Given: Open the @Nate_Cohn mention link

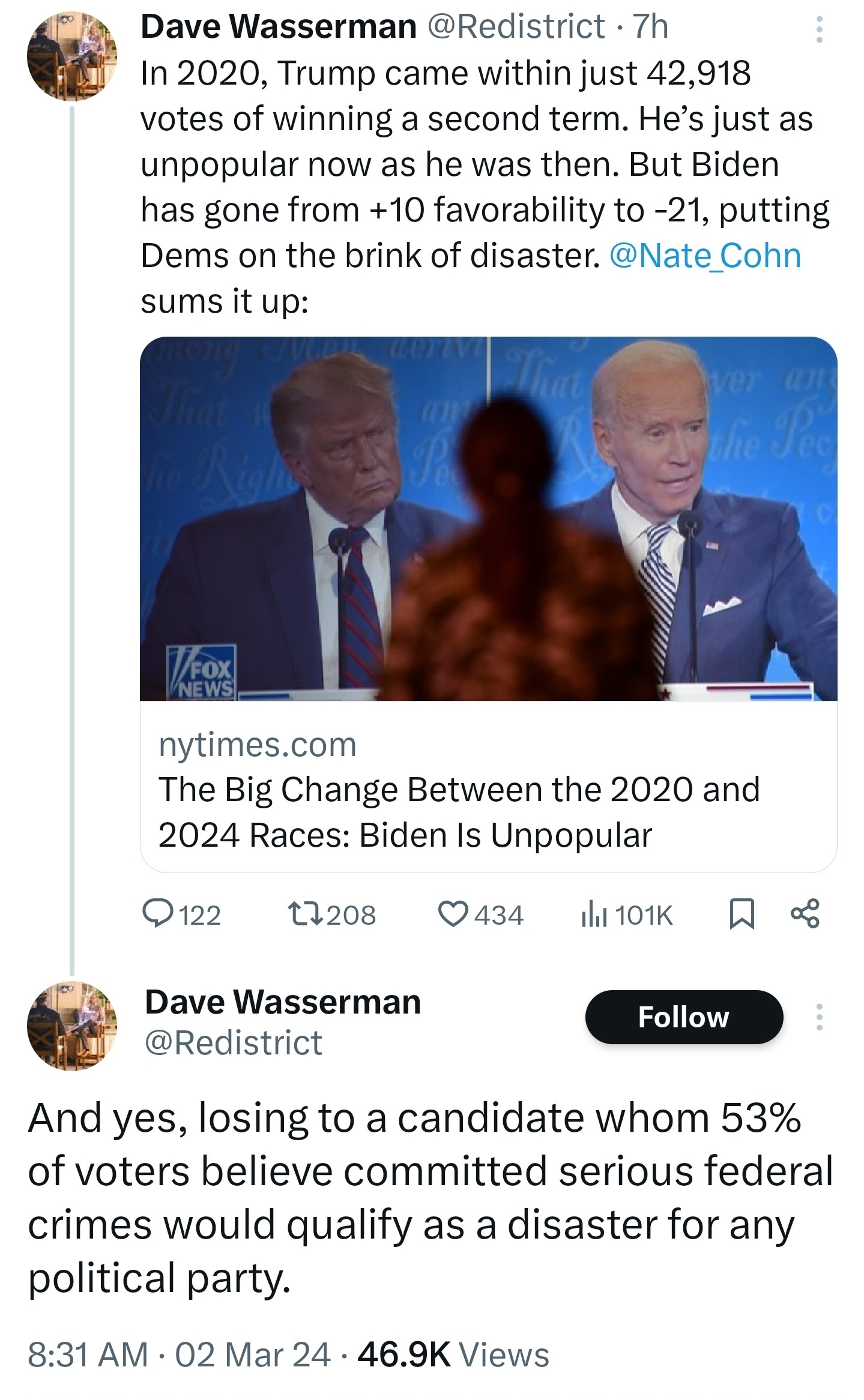Looking at the screenshot, I should coord(705,256).
